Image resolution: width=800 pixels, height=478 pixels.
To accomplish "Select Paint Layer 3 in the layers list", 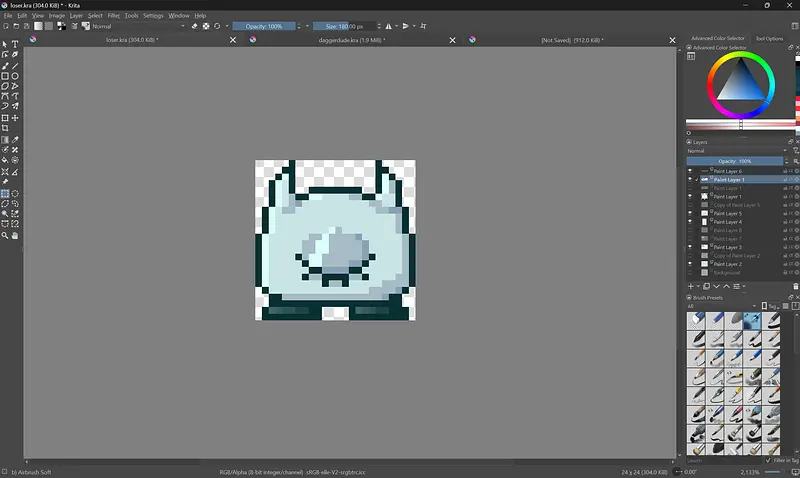I will click(727, 248).
